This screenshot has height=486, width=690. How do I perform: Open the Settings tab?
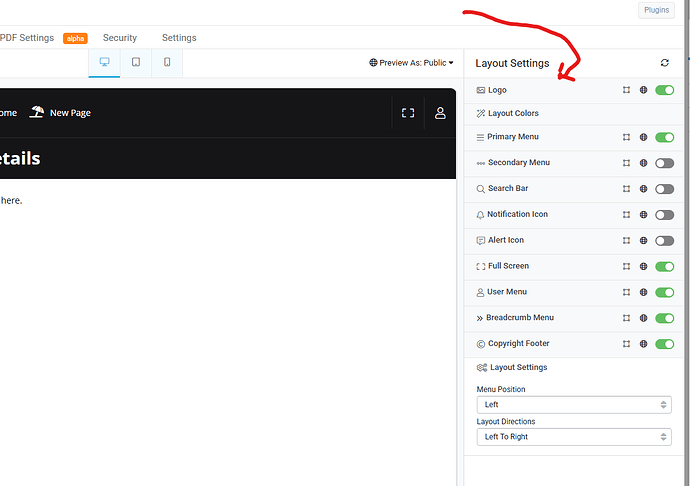[x=179, y=38]
